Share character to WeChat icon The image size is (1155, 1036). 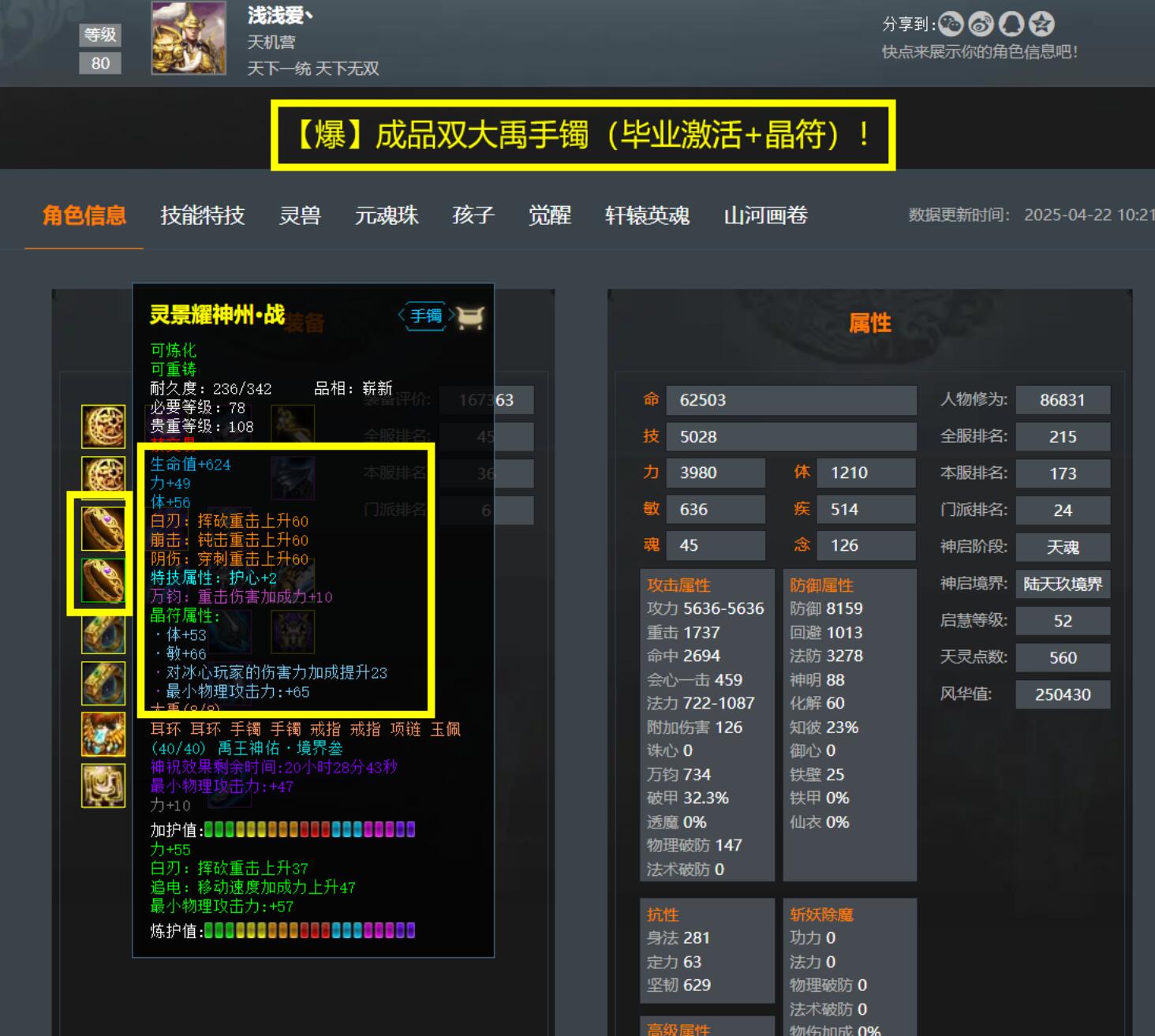pos(951,24)
